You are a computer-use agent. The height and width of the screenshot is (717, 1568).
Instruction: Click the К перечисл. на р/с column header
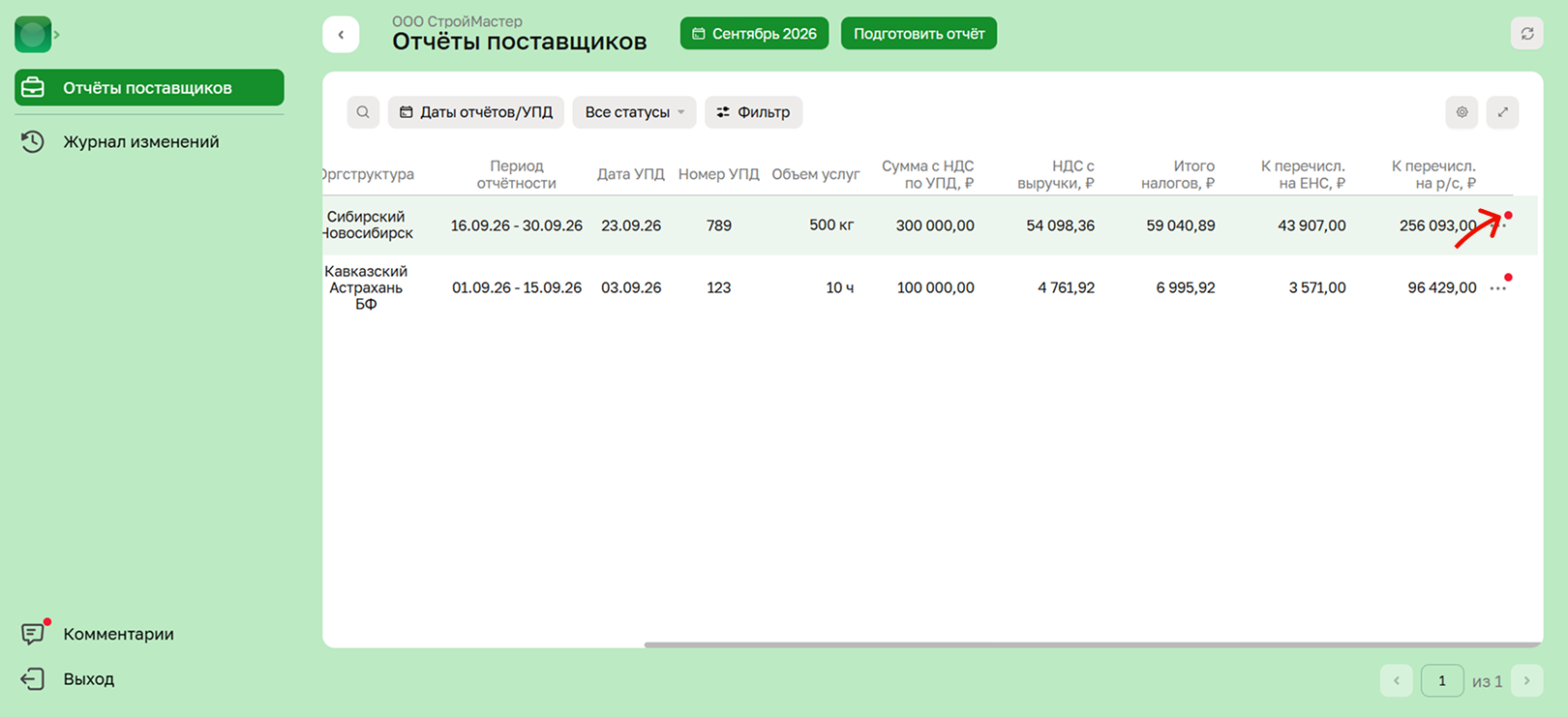point(1433,174)
